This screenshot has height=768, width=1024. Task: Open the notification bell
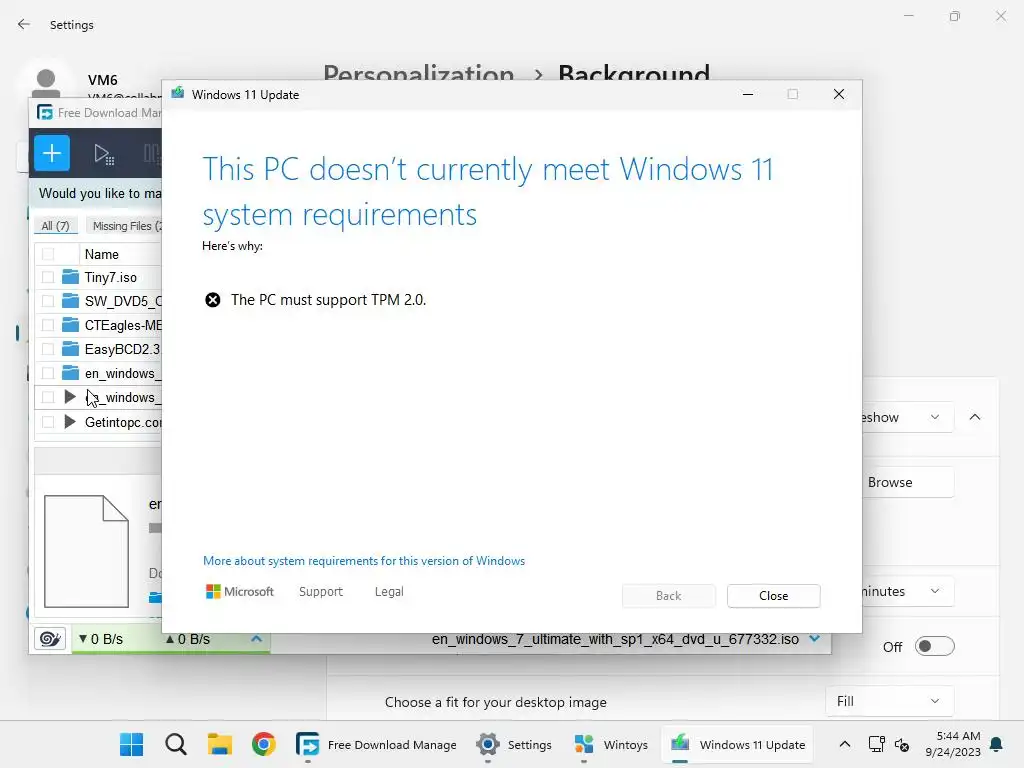[997, 744]
